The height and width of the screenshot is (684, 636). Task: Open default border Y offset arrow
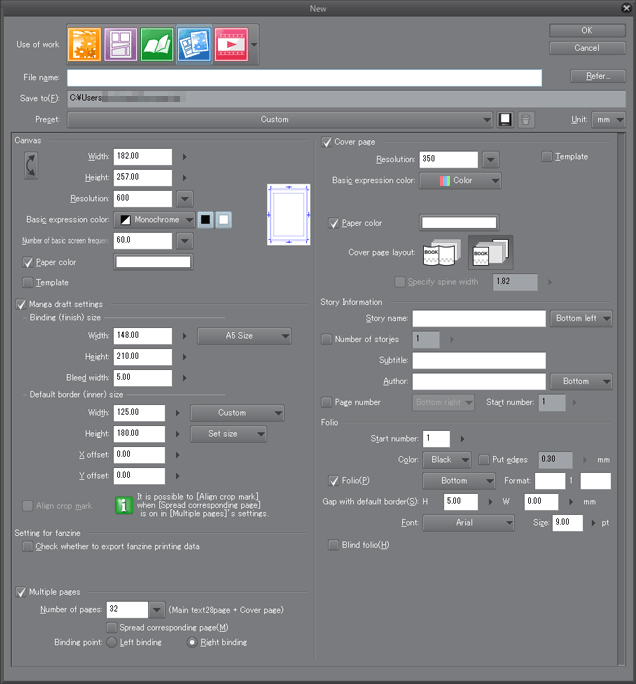pos(178,476)
